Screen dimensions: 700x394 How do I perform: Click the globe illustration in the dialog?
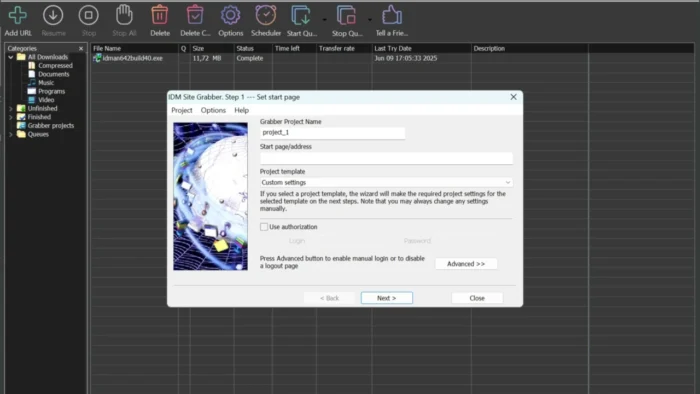coord(210,196)
